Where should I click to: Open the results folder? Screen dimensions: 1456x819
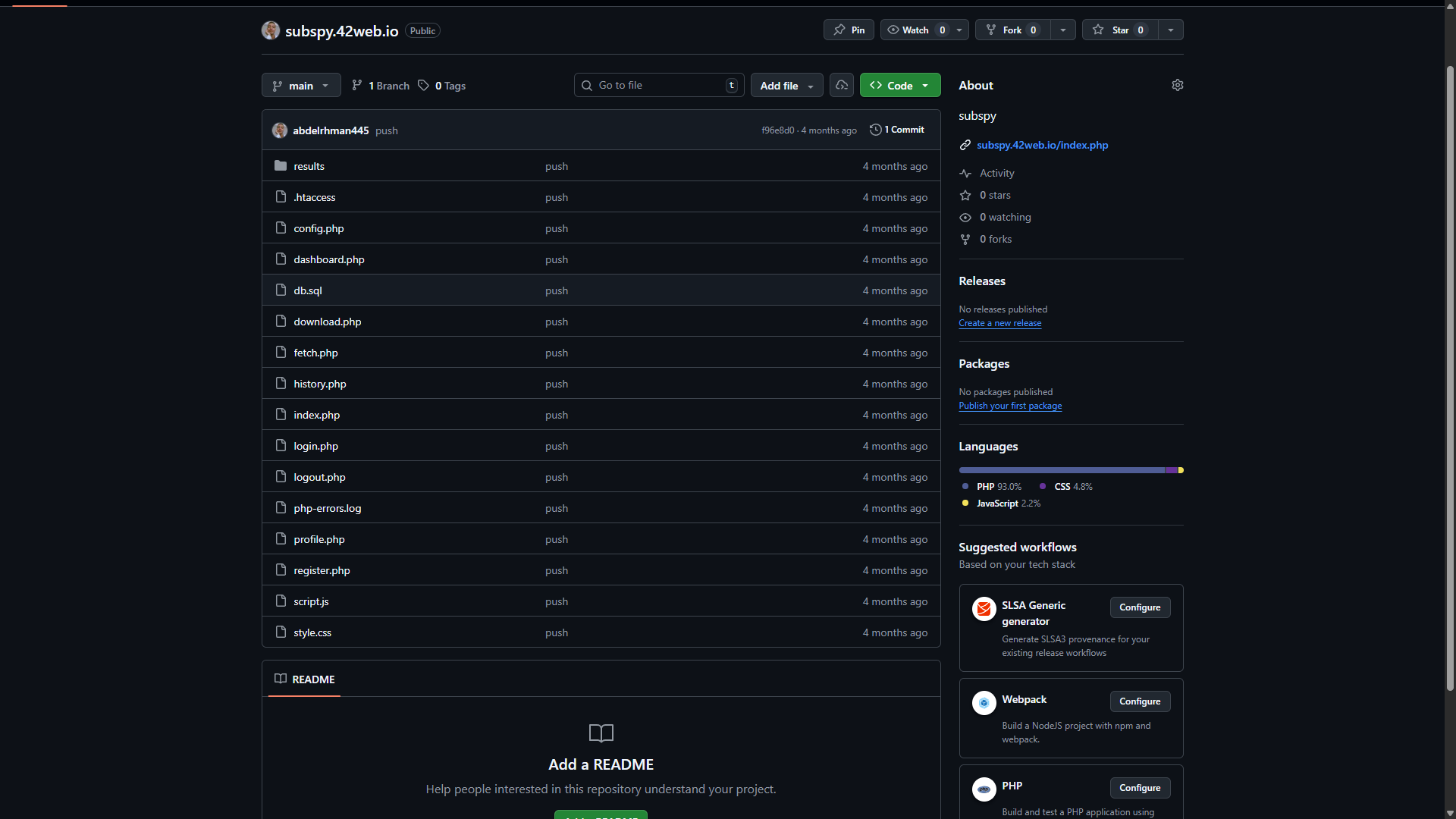point(309,166)
